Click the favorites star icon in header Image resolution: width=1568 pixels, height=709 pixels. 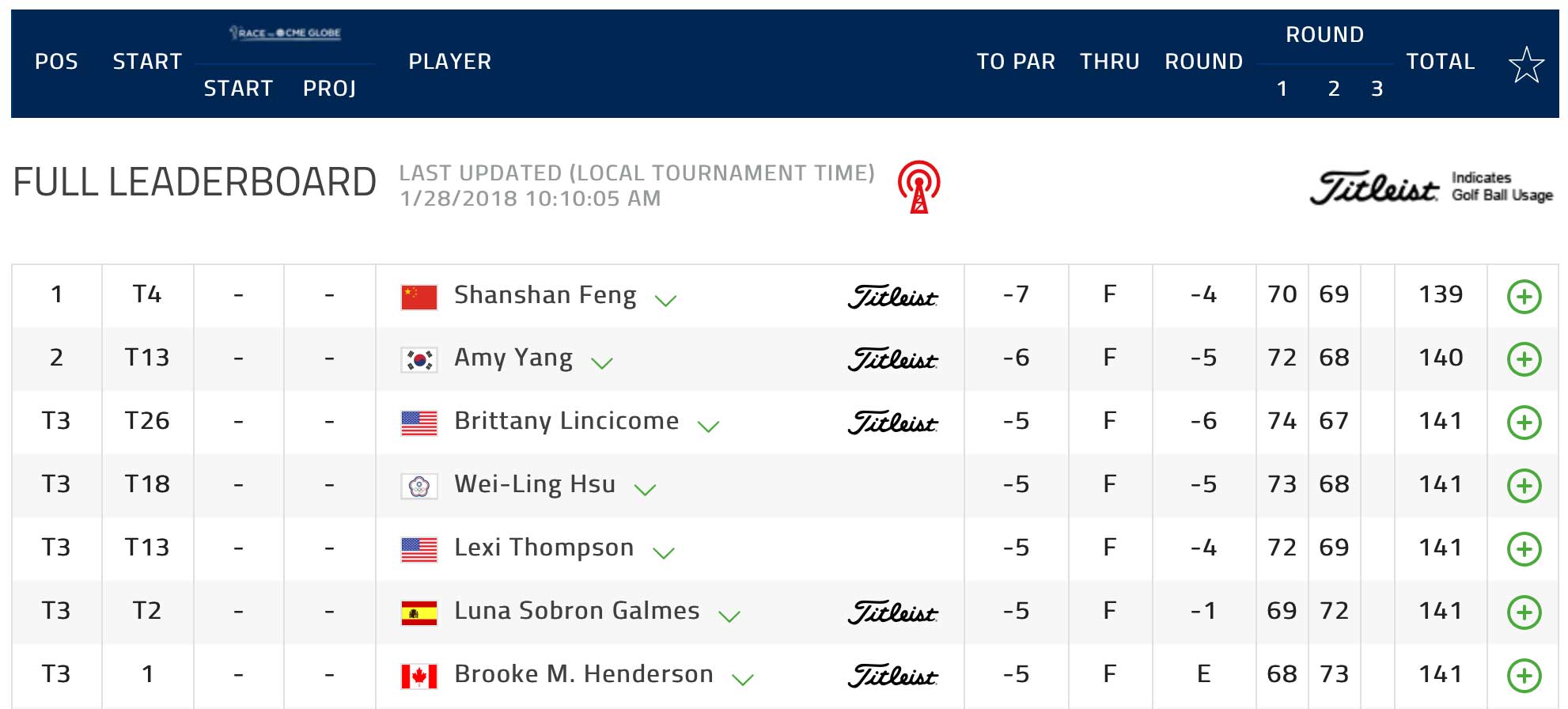click(x=1526, y=65)
